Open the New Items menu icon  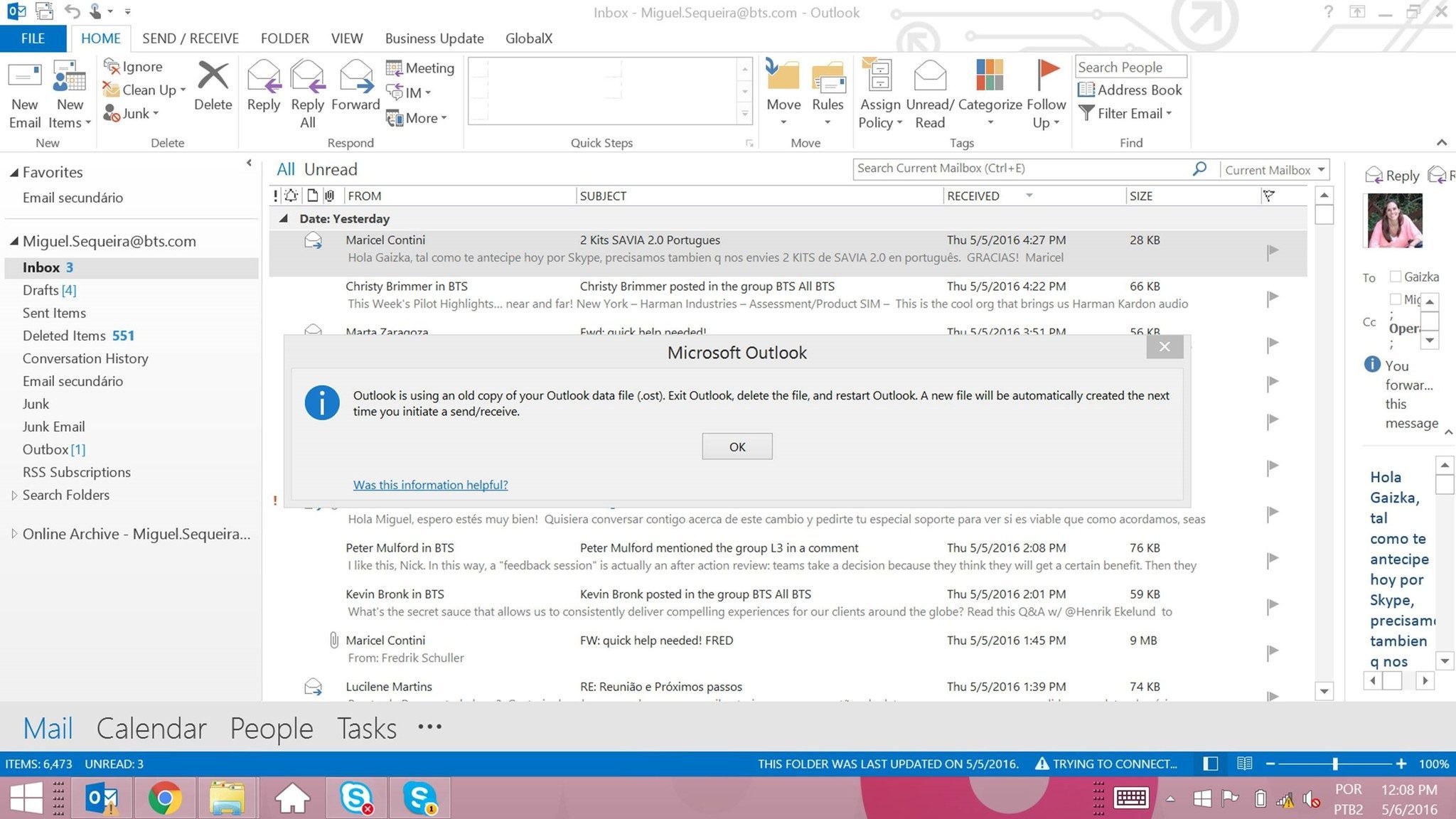coord(70,76)
